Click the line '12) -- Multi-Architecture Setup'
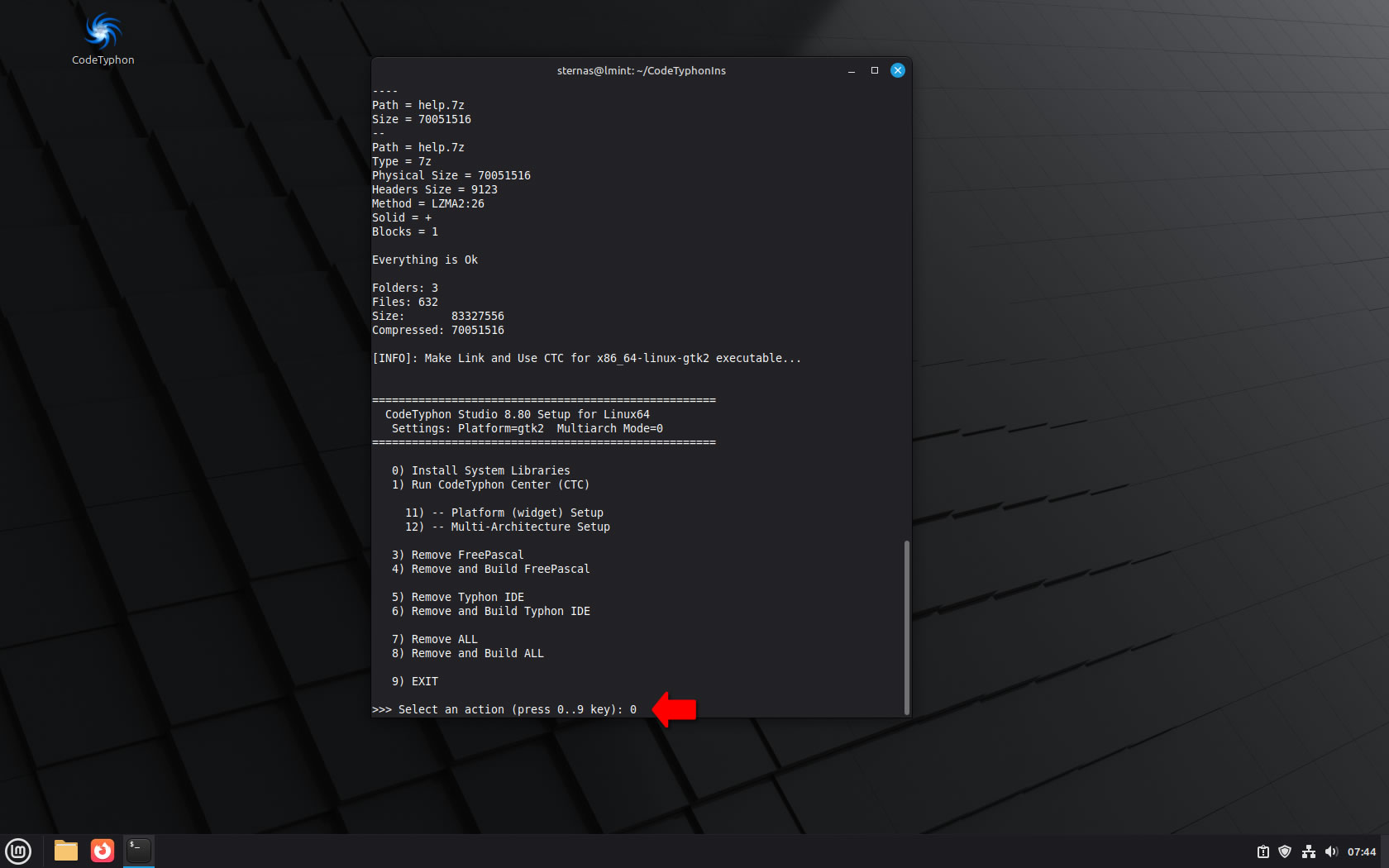The height and width of the screenshot is (868, 1389). pyautogui.click(x=508, y=527)
